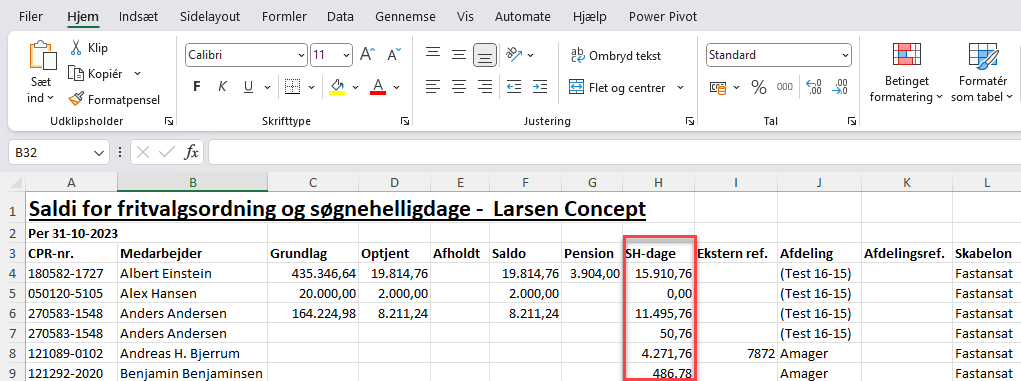This screenshot has width=1021, height=381.
Task: Click the Klip scissors button
Action: click(89, 48)
